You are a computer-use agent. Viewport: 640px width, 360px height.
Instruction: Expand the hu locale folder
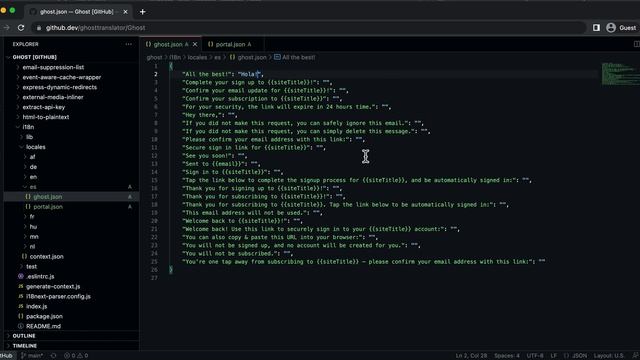click(x=33, y=227)
